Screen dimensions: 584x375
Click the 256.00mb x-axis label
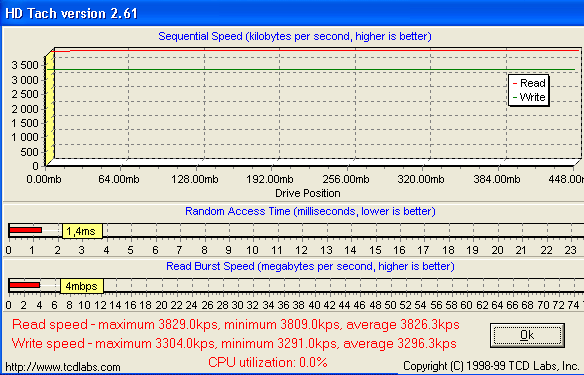tap(346, 179)
